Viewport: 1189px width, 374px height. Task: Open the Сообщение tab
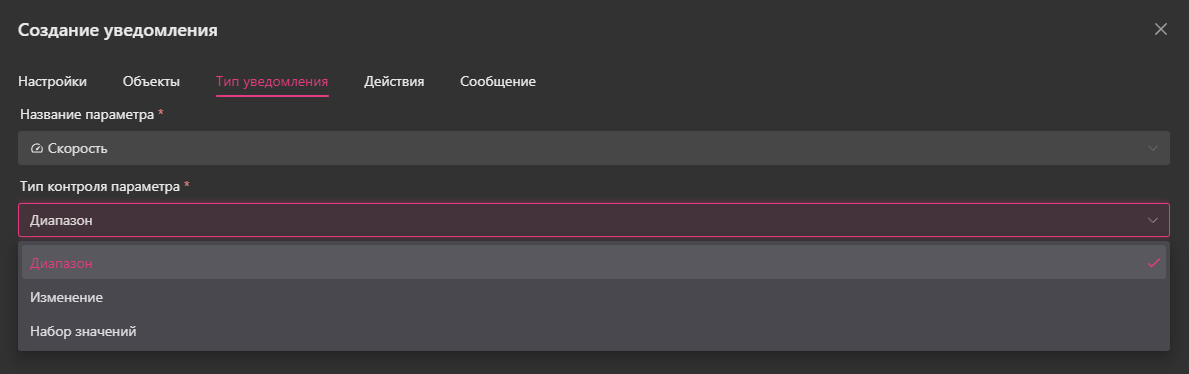tap(498, 81)
